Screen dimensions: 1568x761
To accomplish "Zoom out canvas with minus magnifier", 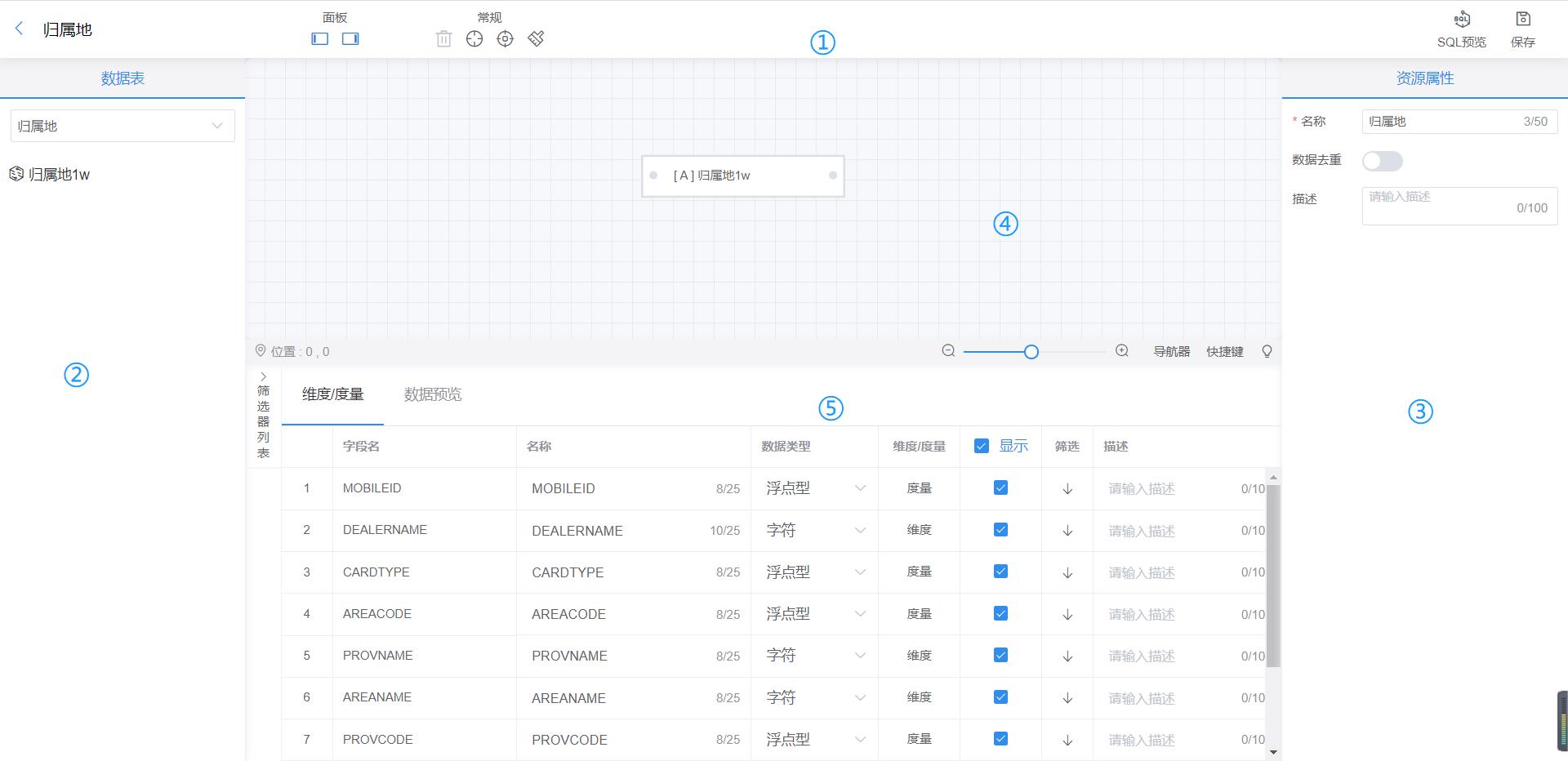I will [x=948, y=351].
